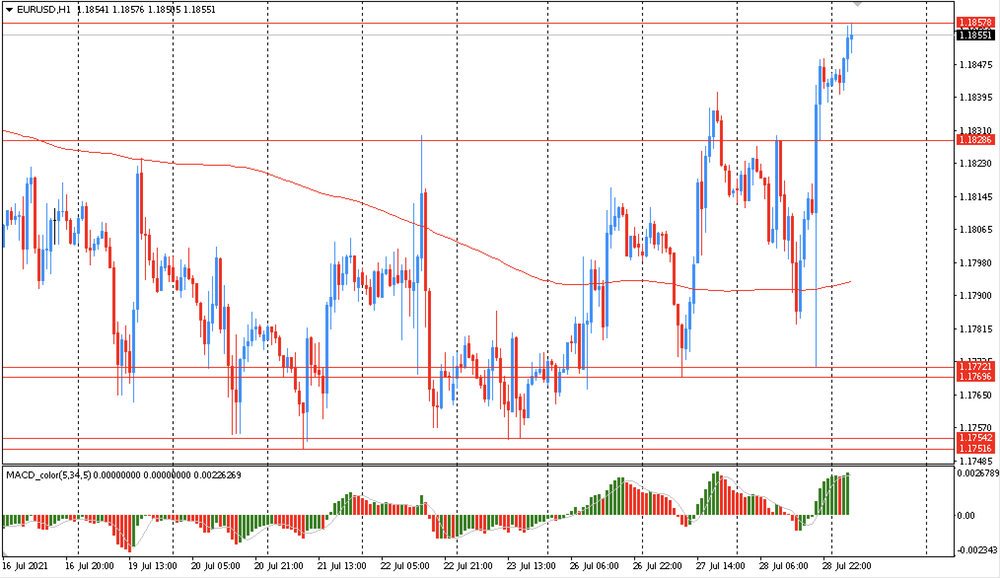1000x579 pixels.
Task: Click the 28 Jul 22:00 time label
Action: click(x=847, y=566)
